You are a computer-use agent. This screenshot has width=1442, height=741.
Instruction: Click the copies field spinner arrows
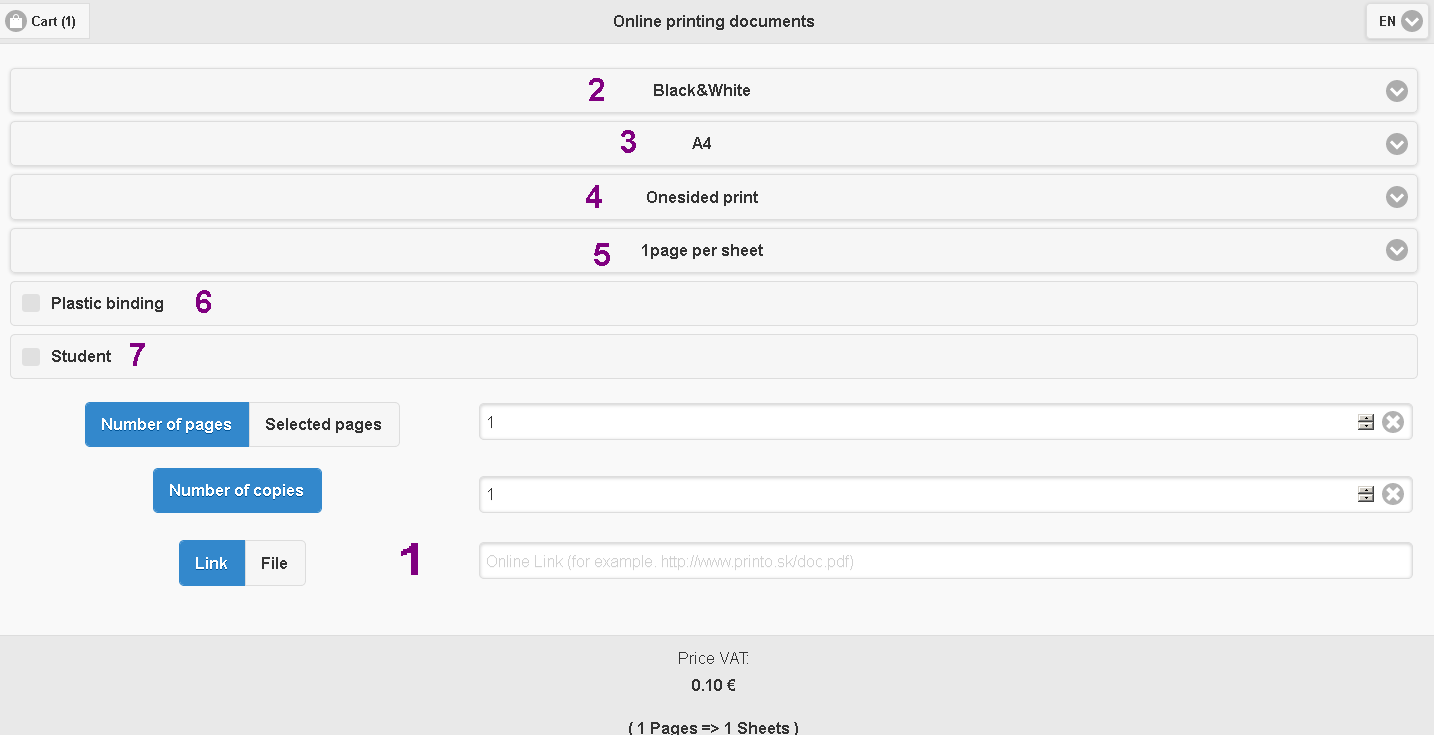point(1365,495)
